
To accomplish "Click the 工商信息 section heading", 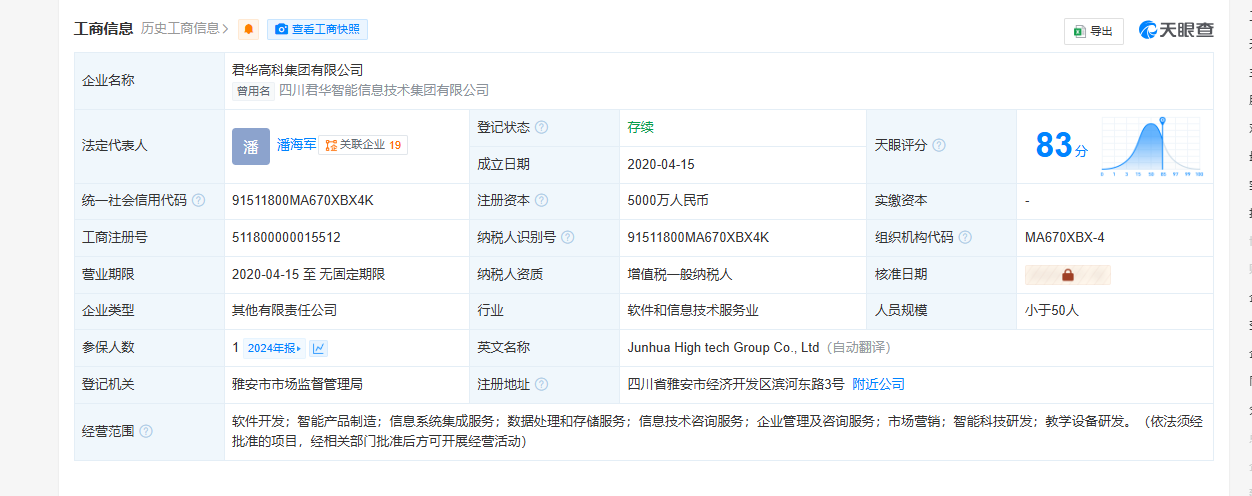I will tap(104, 28).
